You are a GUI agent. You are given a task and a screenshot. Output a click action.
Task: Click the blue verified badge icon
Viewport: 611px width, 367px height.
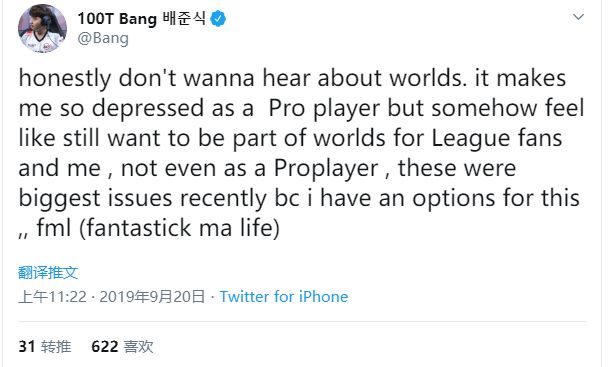[x=218, y=19]
